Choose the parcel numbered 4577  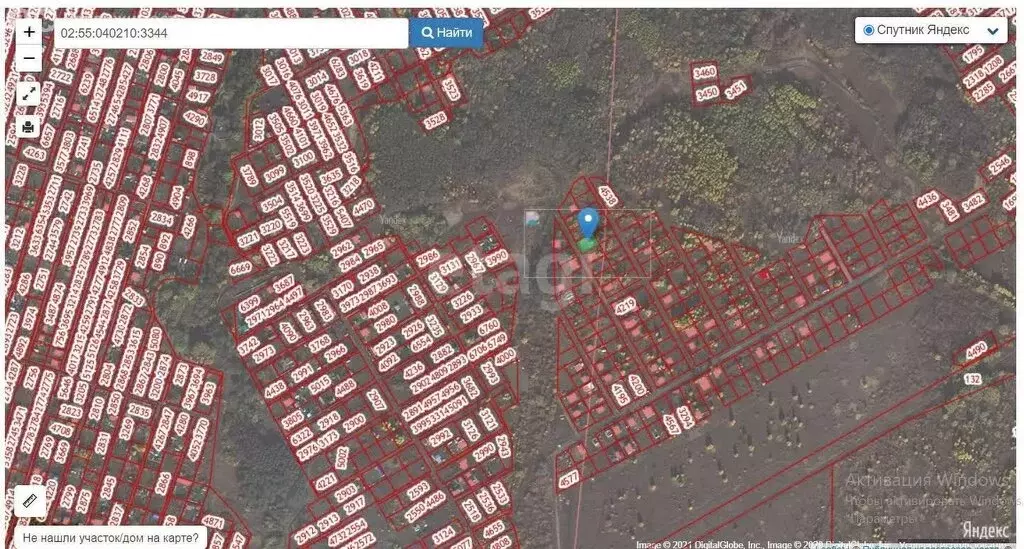[x=569, y=478]
